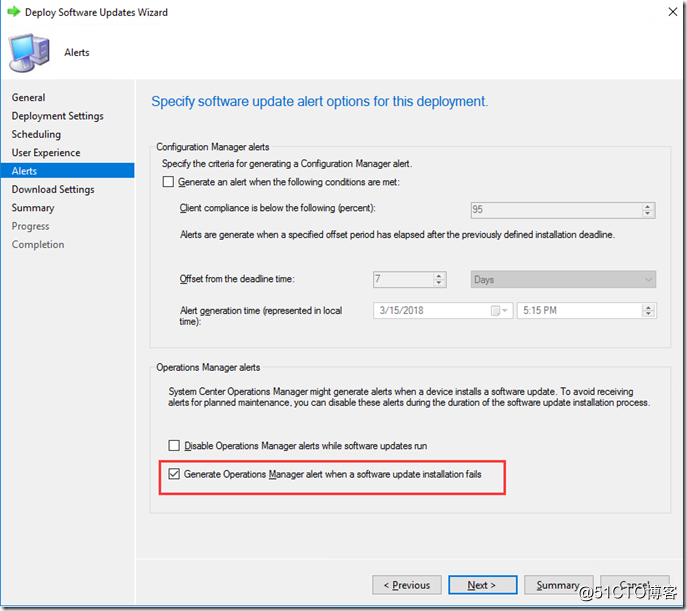
Task: Click 'Operations Manager alerts' group label
Action: (208, 367)
